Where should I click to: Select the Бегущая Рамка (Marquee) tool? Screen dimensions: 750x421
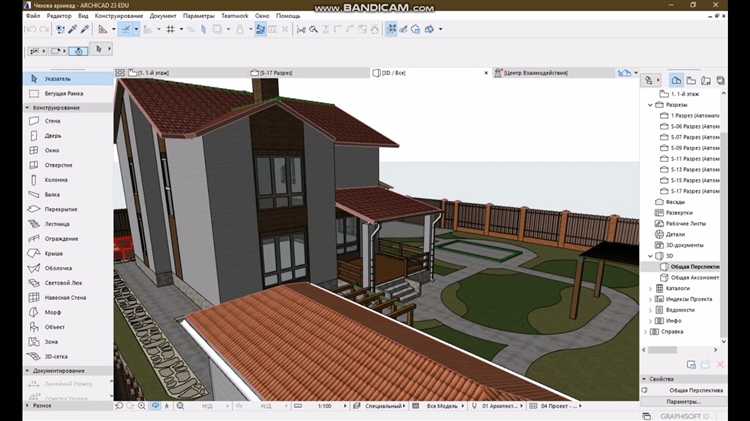point(68,93)
